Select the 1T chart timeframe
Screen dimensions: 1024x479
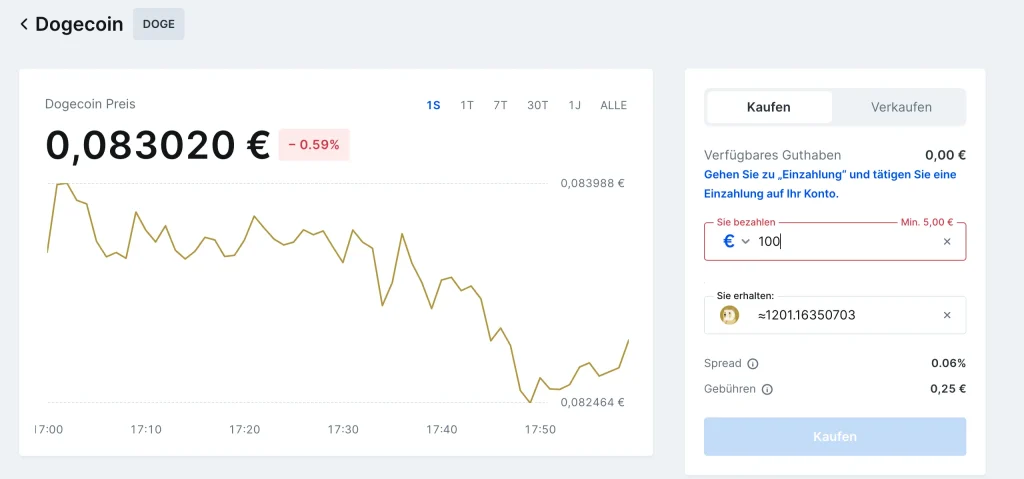click(467, 105)
